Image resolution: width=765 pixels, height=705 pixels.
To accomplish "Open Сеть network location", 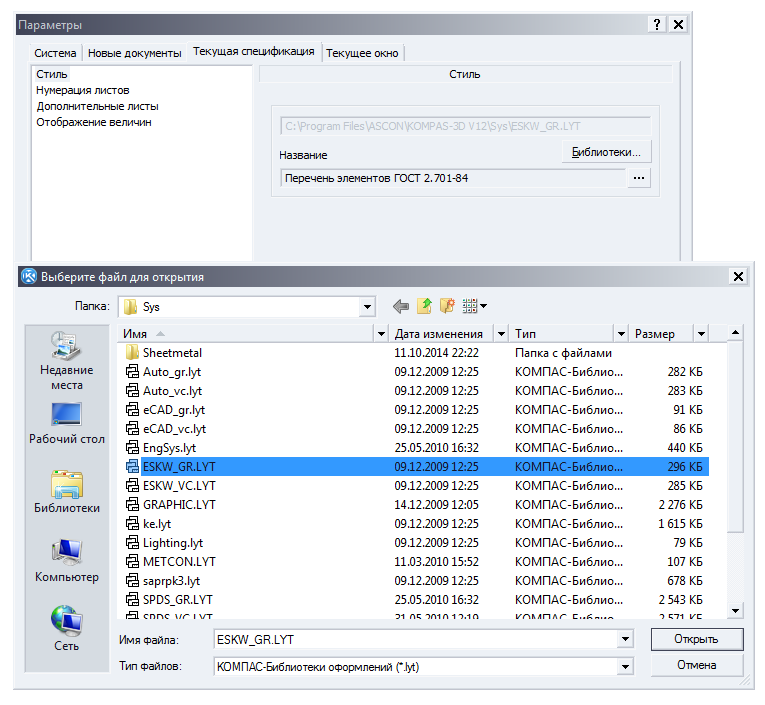I will [x=67, y=628].
